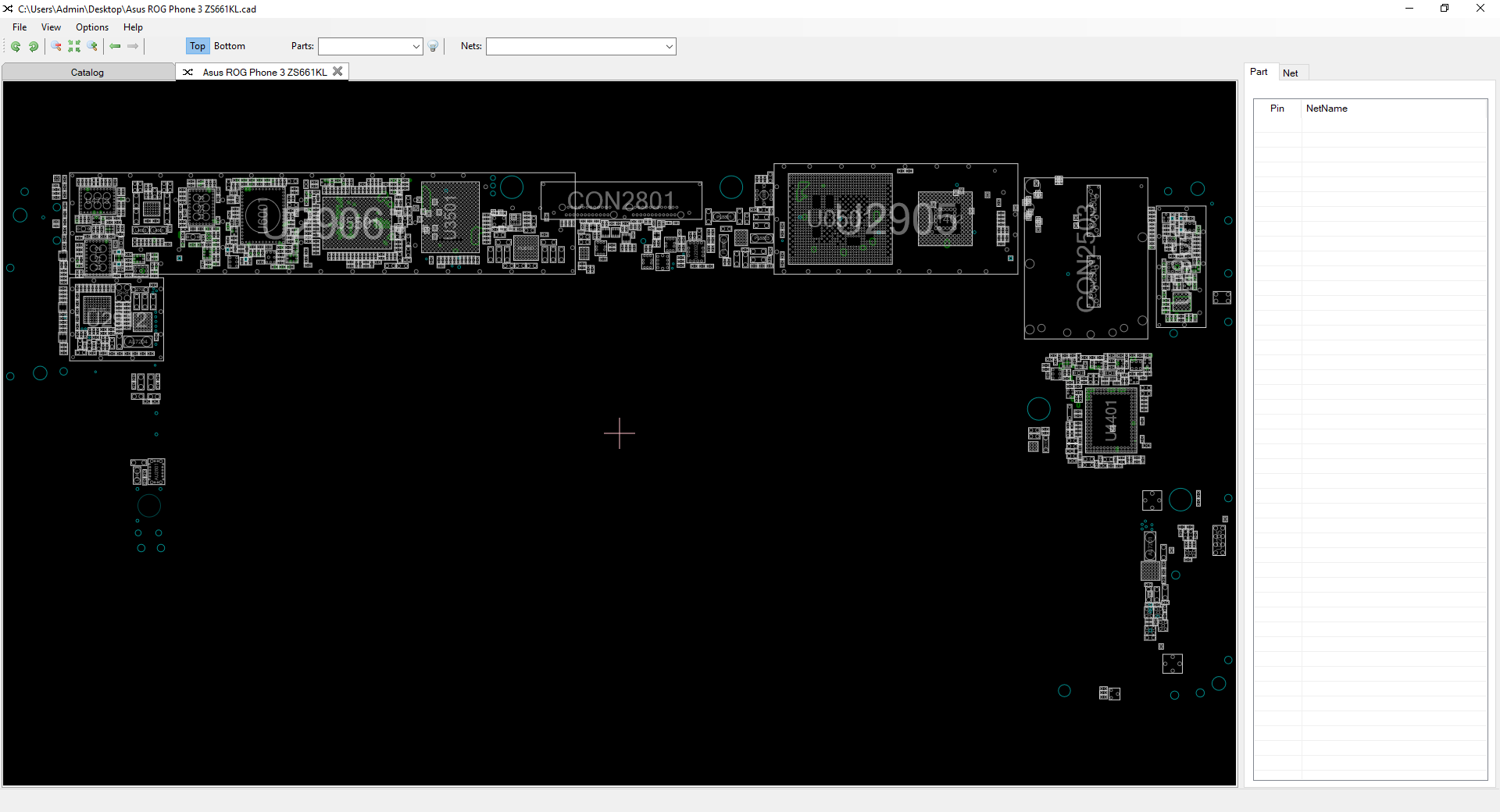The image size is (1500, 812).
Task: Select chip U3501 on the board
Action: (x=450, y=217)
